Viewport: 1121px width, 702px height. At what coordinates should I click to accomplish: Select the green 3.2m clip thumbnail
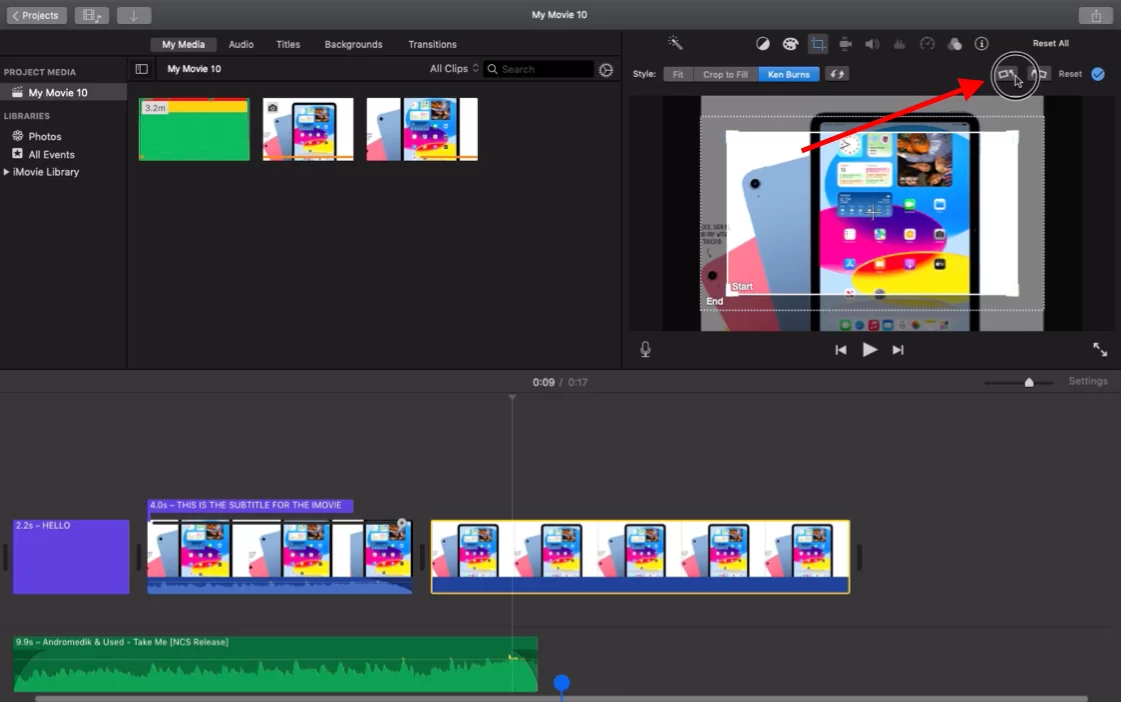(194, 129)
